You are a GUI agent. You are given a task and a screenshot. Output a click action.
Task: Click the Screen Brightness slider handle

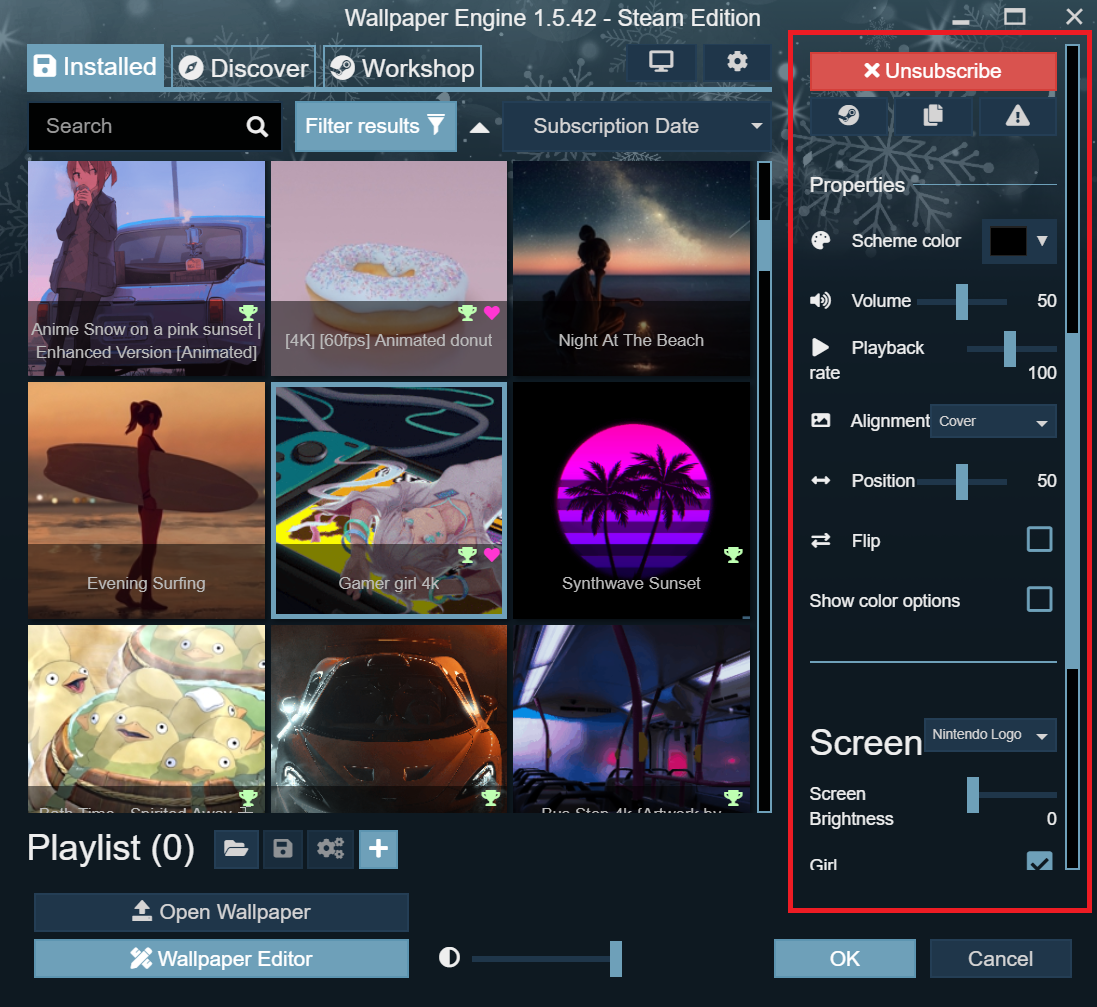972,795
